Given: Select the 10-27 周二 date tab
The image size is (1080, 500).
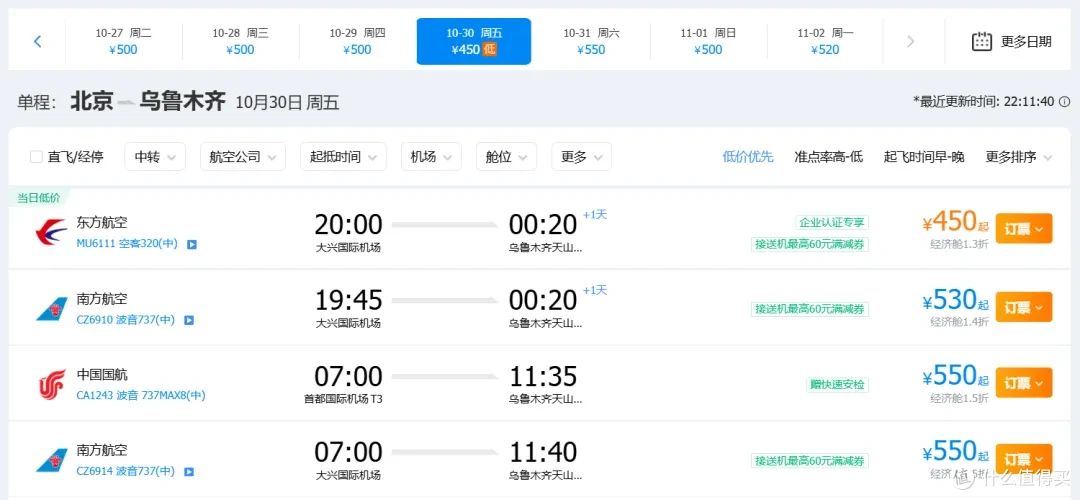Looking at the screenshot, I should (x=124, y=41).
